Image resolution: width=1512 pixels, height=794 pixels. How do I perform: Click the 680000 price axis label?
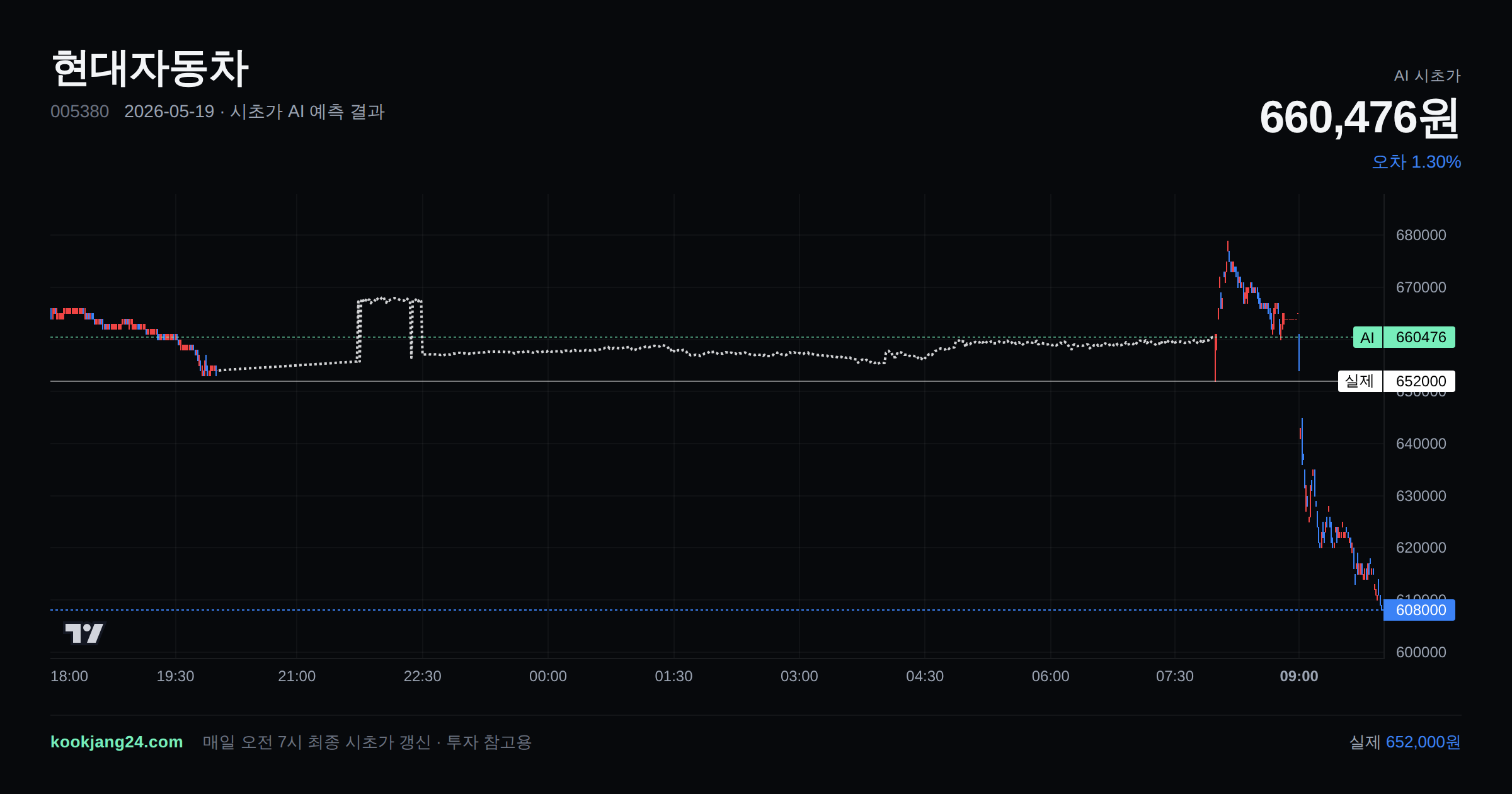tap(1421, 235)
